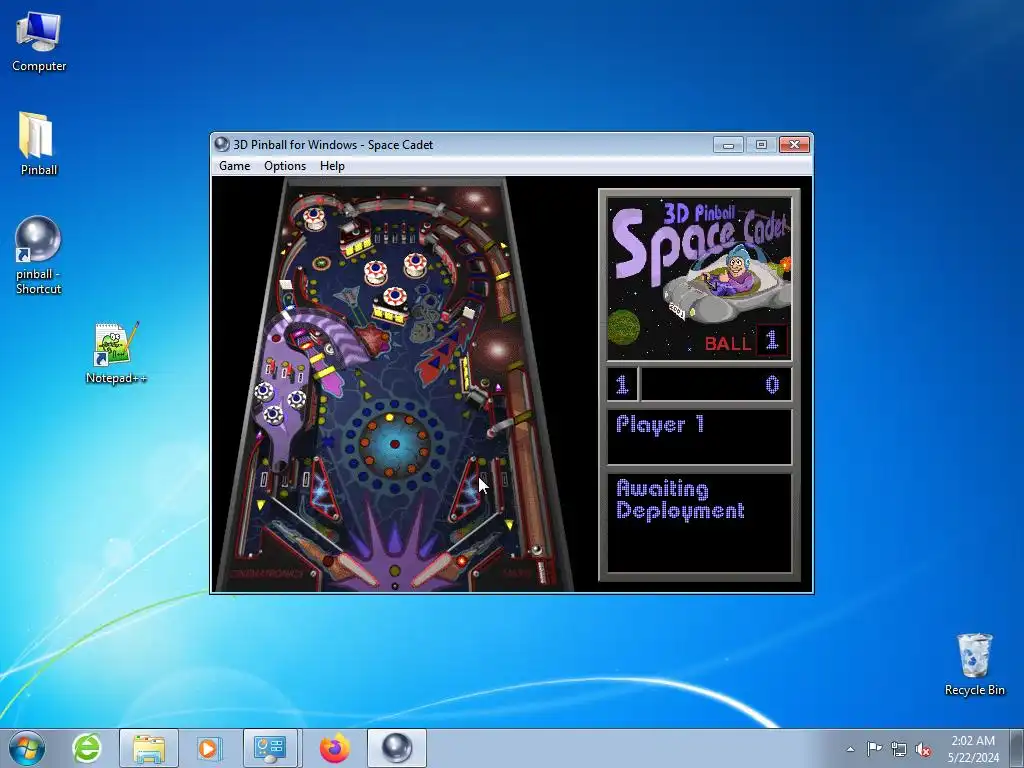The image size is (1024, 768).
Task: Select the Recycle Bin icon
Action: (974, 664)
